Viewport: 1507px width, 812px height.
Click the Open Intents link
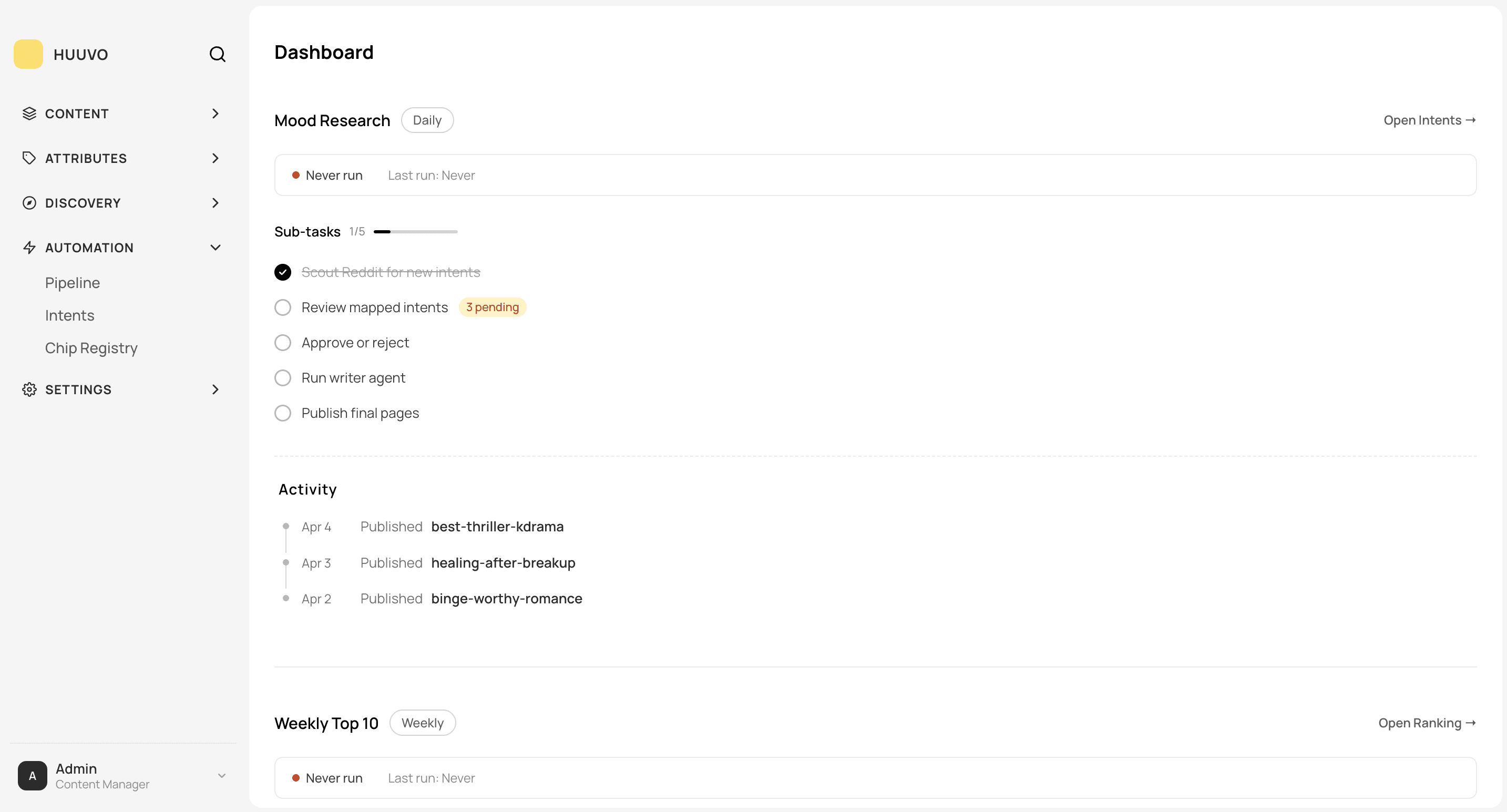coord(1429,120)
